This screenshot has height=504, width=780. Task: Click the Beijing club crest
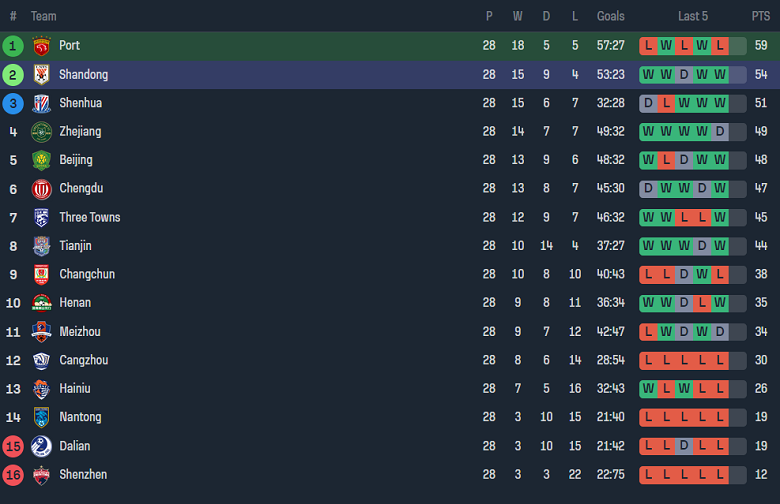coord(41,160)
